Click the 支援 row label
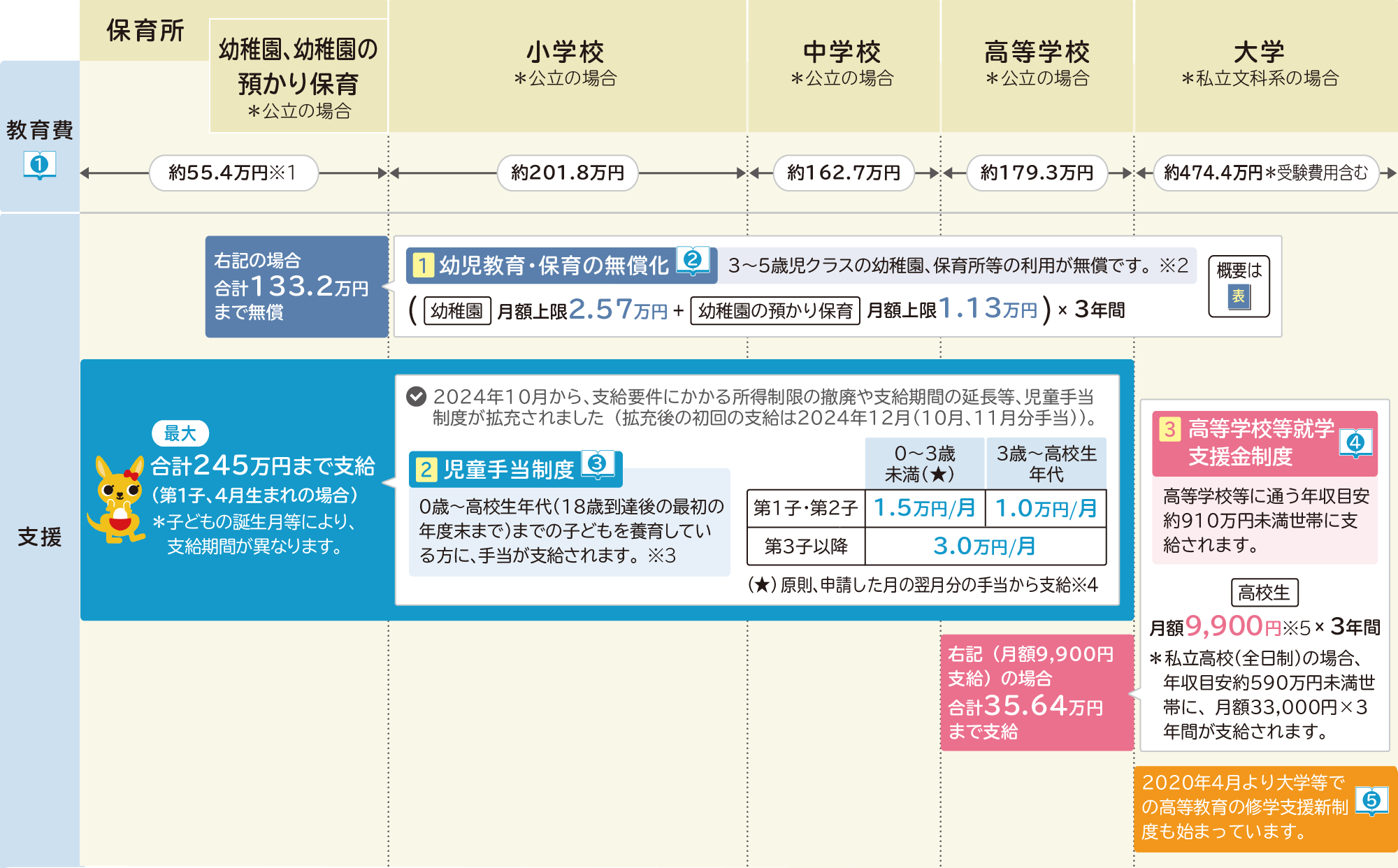Image resolution: width=1398 pixels, height=868 pixels. (40, 537)
